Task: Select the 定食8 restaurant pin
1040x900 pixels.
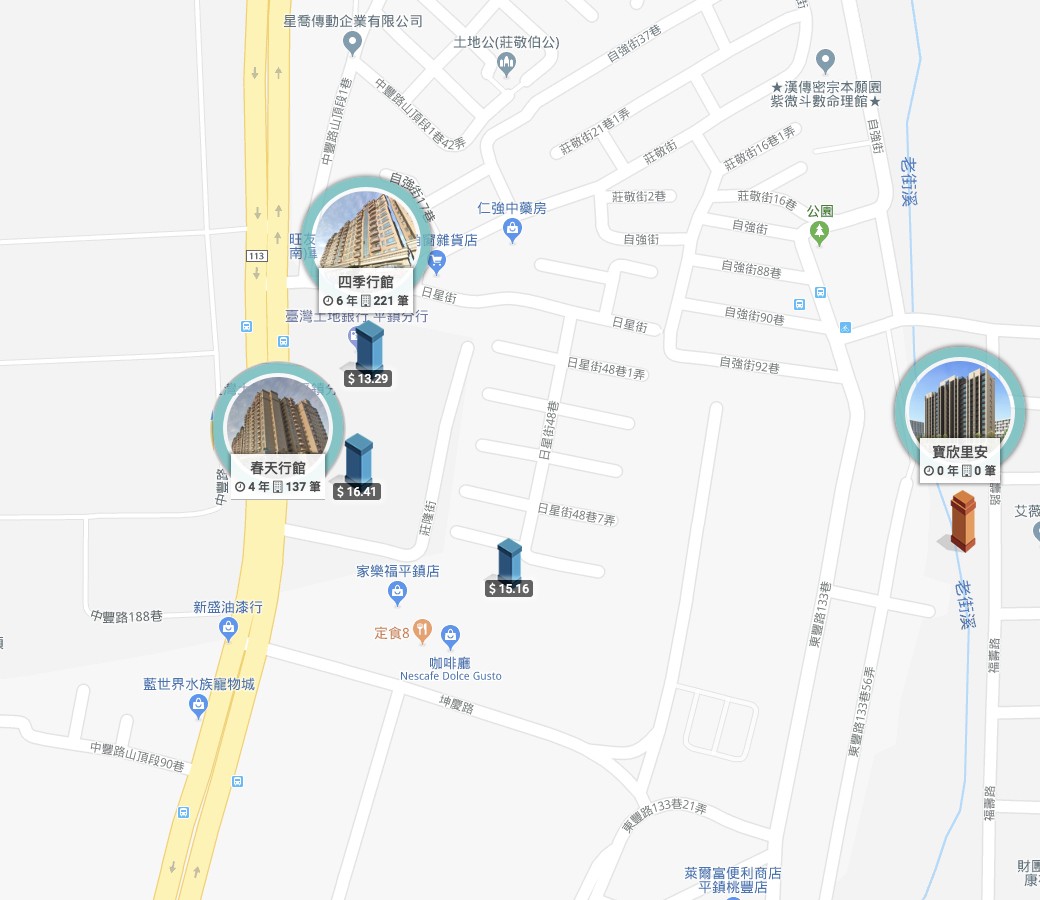Action: 422,631
